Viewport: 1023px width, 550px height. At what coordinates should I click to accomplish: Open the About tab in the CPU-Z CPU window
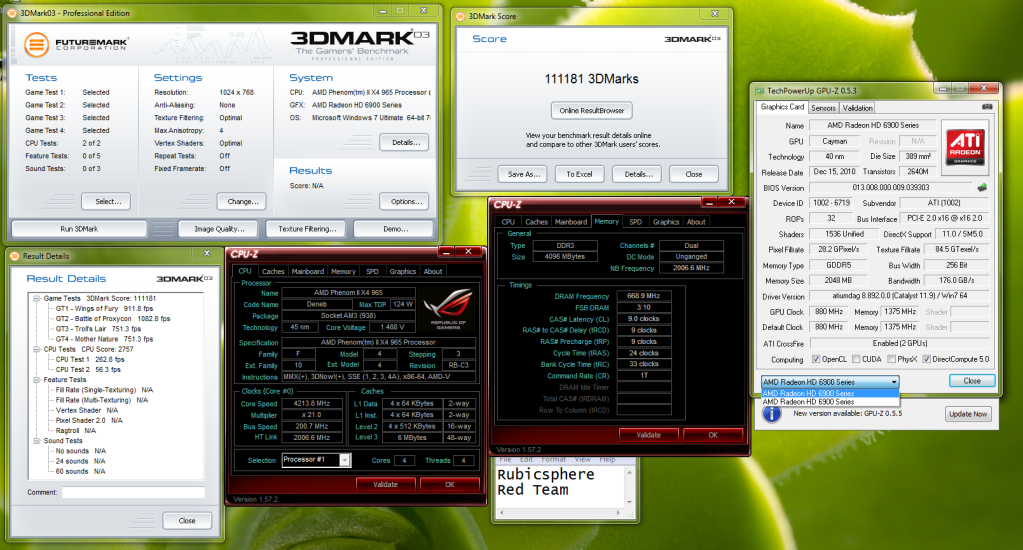tap(433, 271)
